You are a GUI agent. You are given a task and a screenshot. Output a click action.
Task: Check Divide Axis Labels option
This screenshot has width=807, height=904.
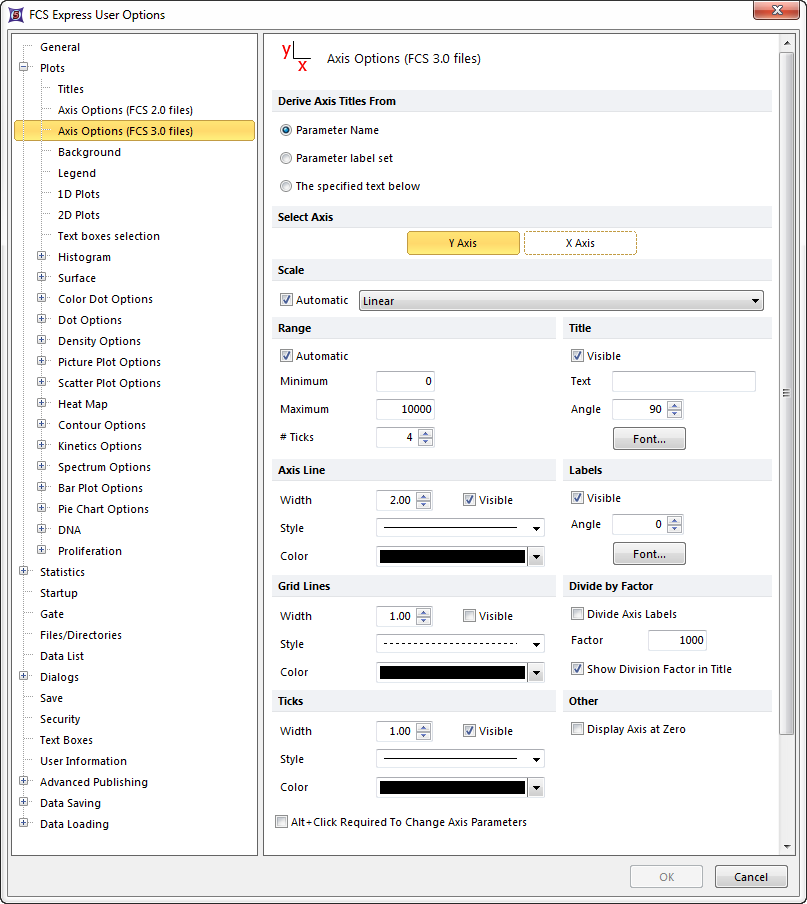click(x=577, y=614)
